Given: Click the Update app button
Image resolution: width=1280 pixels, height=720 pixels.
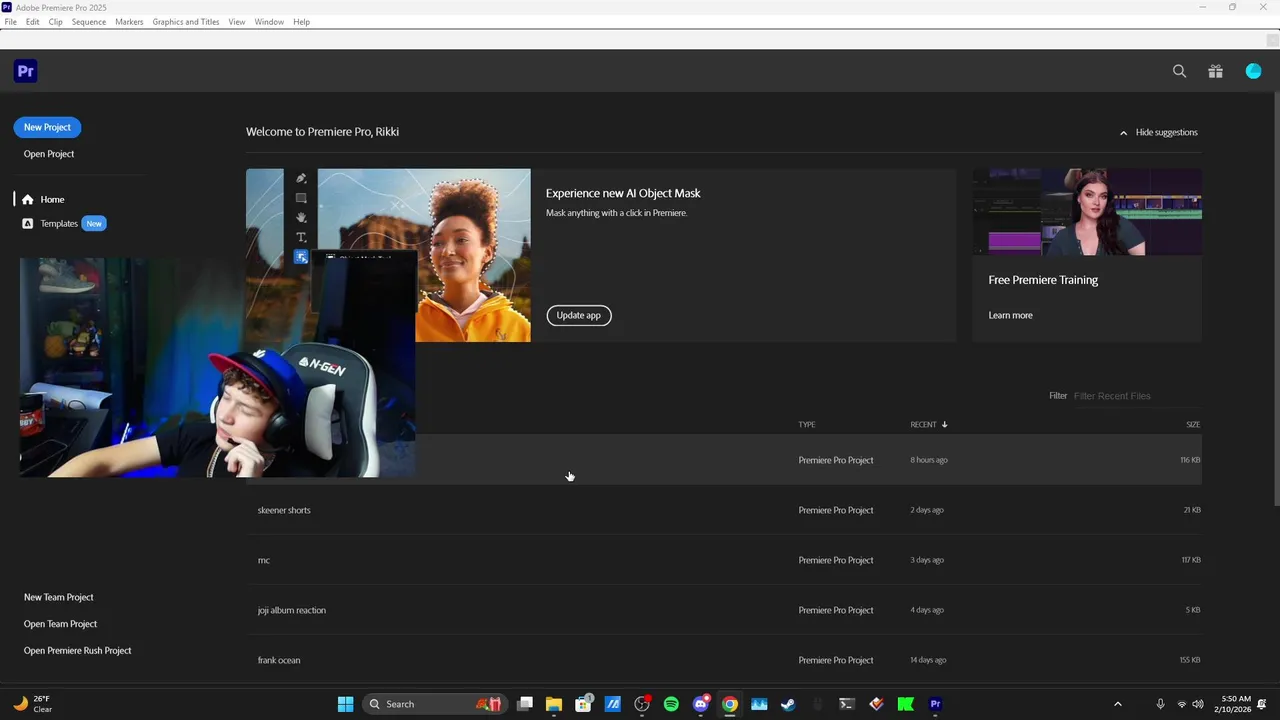Looking at the screenshot, I should coord(579,315).
